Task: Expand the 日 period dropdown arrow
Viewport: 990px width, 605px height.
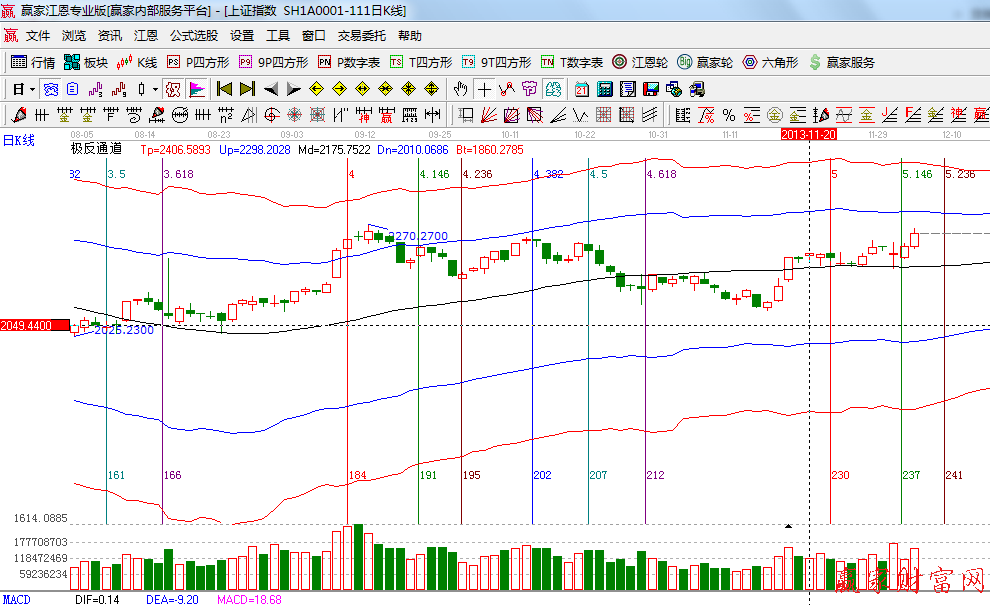Action: tap(32, 89)
